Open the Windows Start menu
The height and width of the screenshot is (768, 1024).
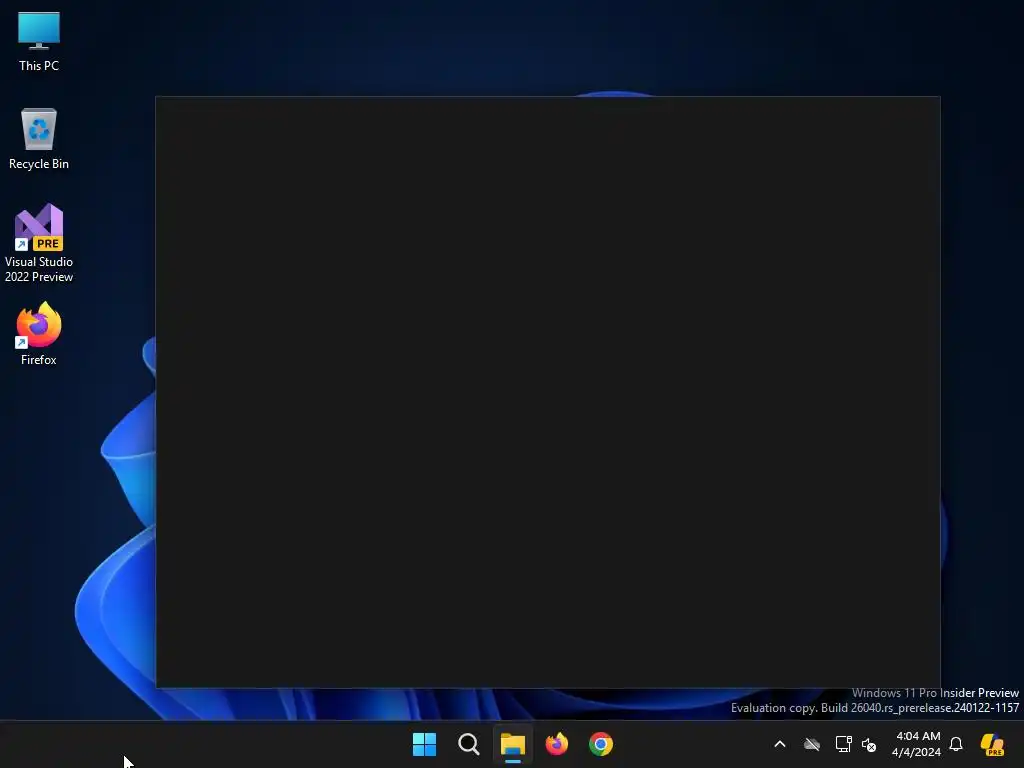pos(424,744)
